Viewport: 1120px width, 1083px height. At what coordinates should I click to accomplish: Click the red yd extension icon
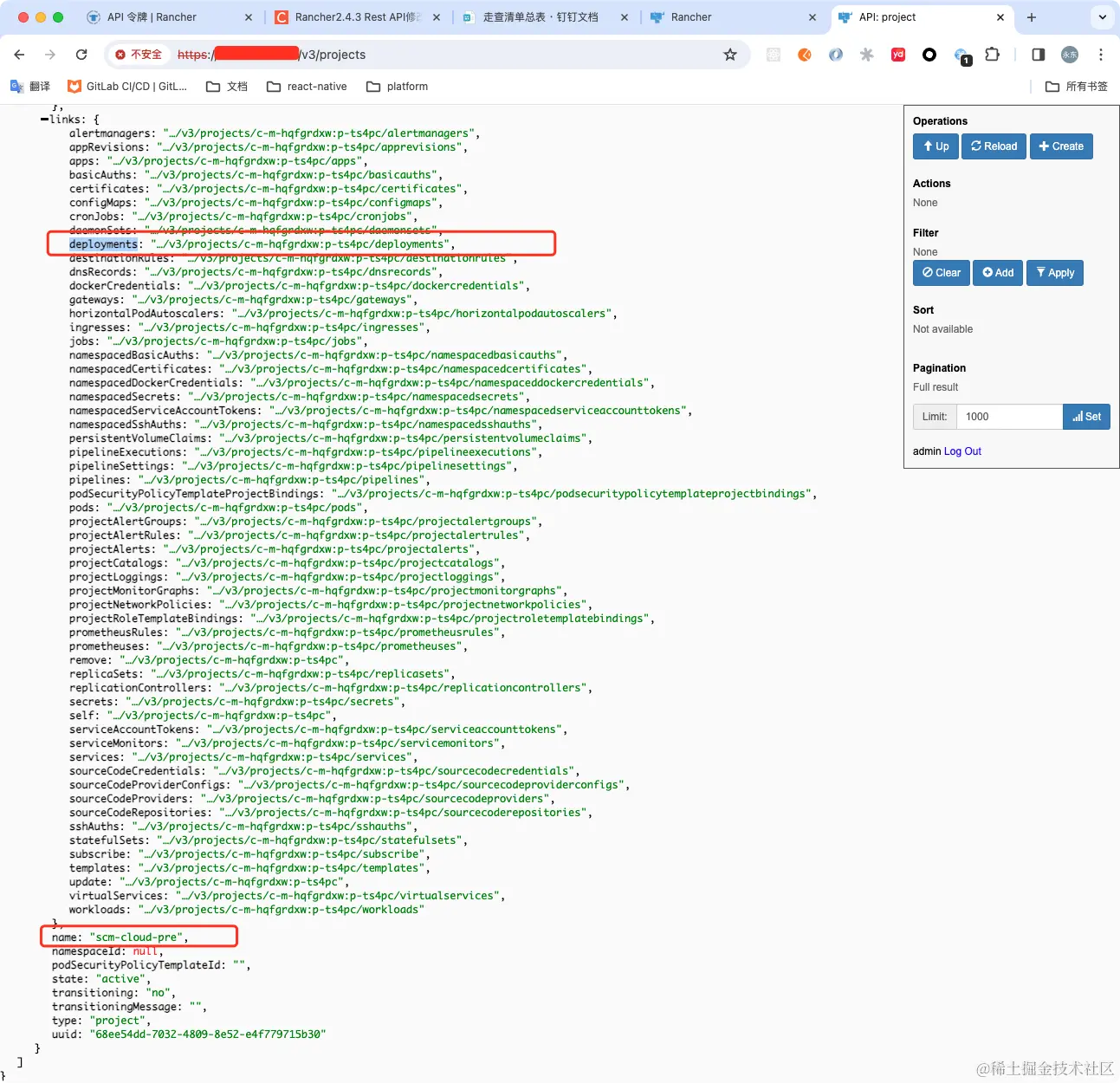click(898, 55)
